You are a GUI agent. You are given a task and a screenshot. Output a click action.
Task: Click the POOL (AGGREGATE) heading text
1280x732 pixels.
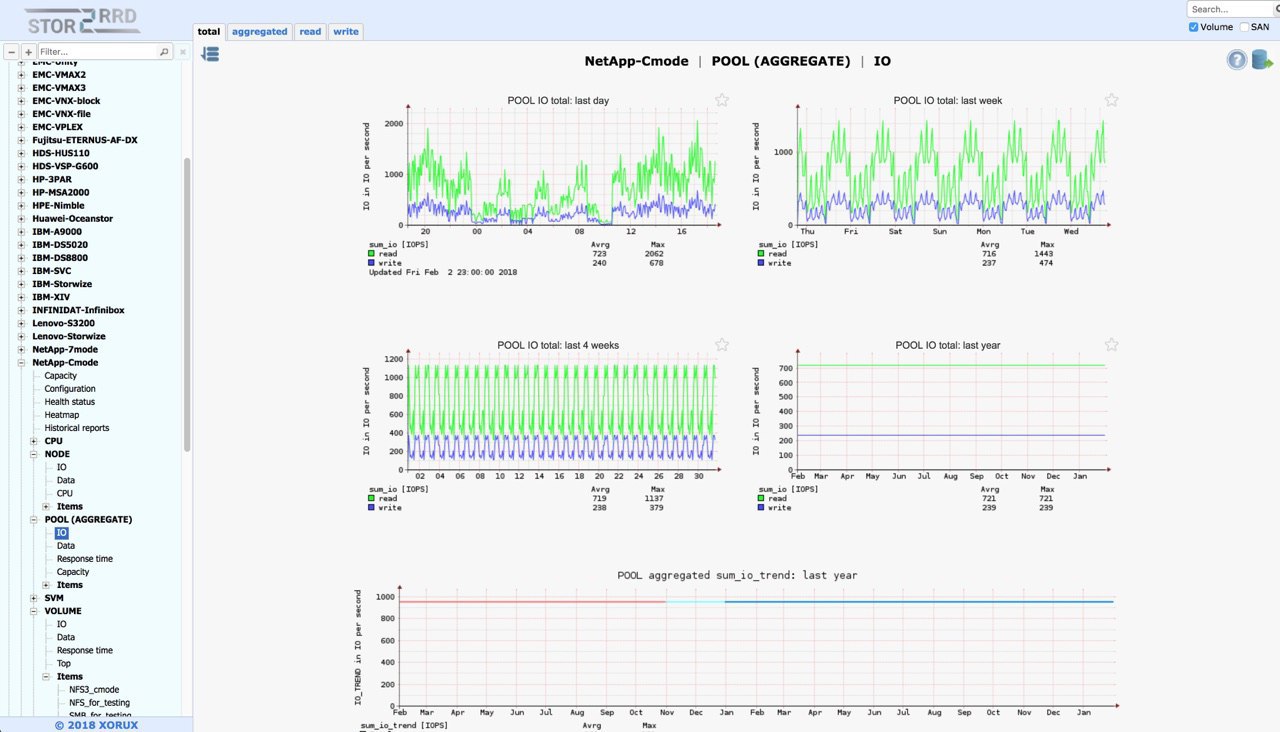pyautogui.click(x=781, y=61)
